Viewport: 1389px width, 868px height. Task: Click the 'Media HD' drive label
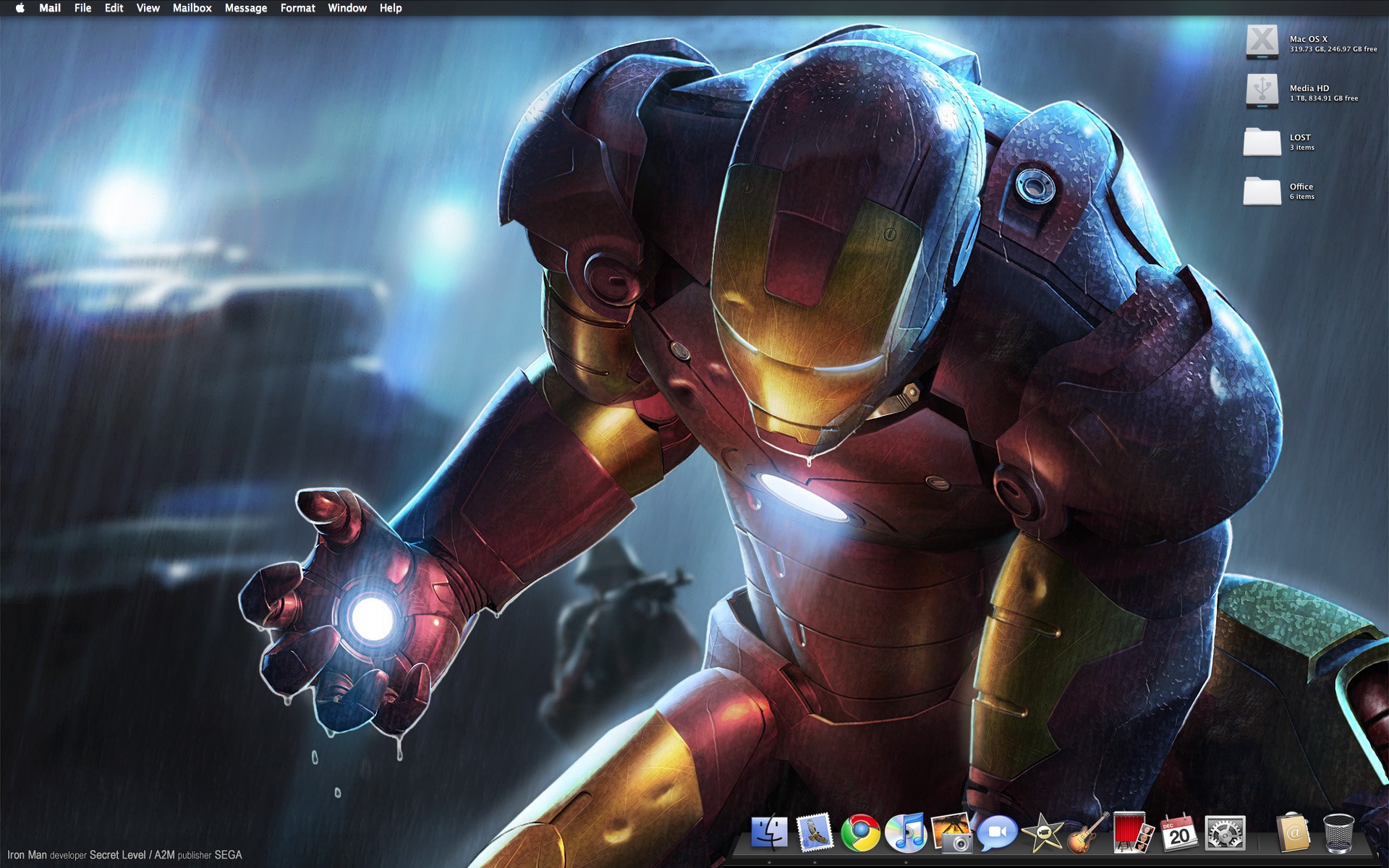click(1309, 88)
